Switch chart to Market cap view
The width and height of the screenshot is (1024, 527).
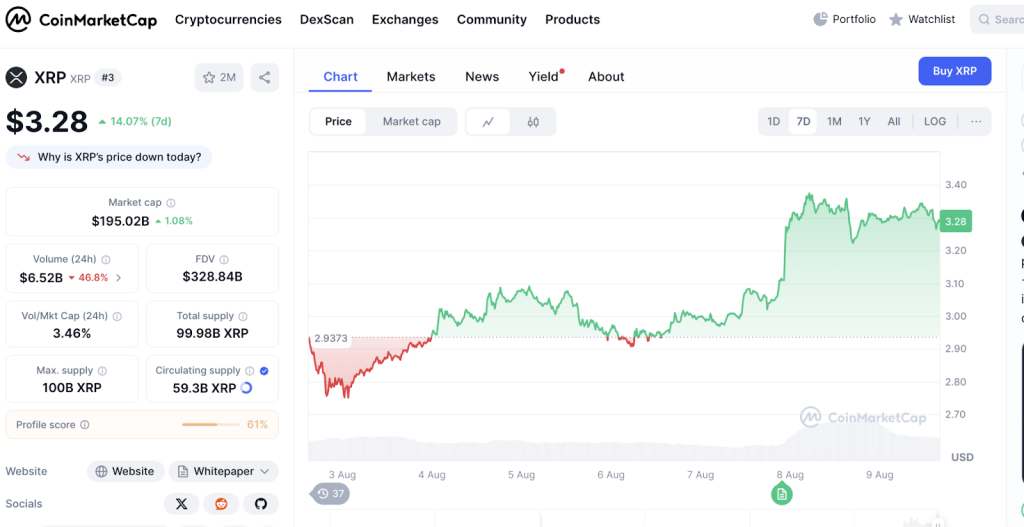(411, 122)
